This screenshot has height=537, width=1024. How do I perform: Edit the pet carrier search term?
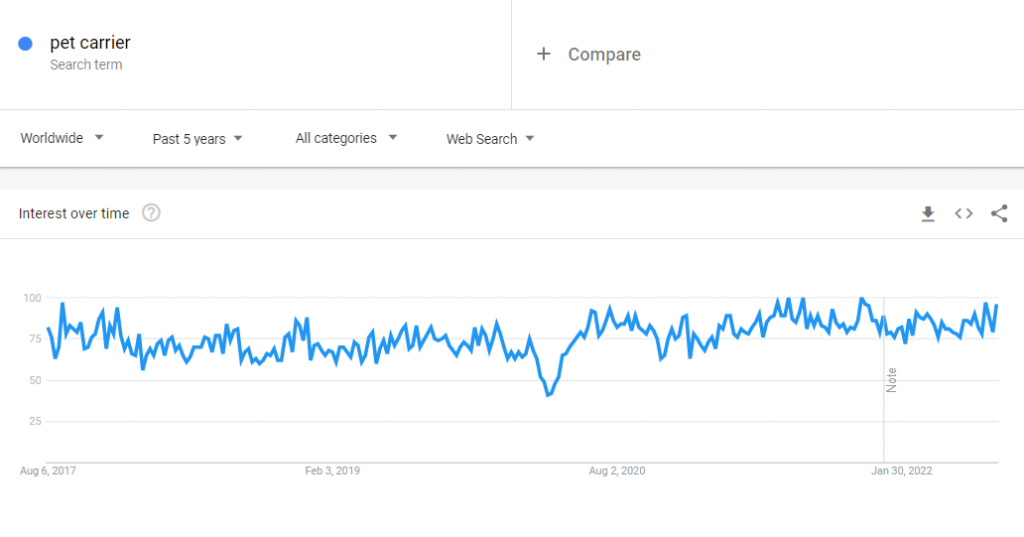90,43
